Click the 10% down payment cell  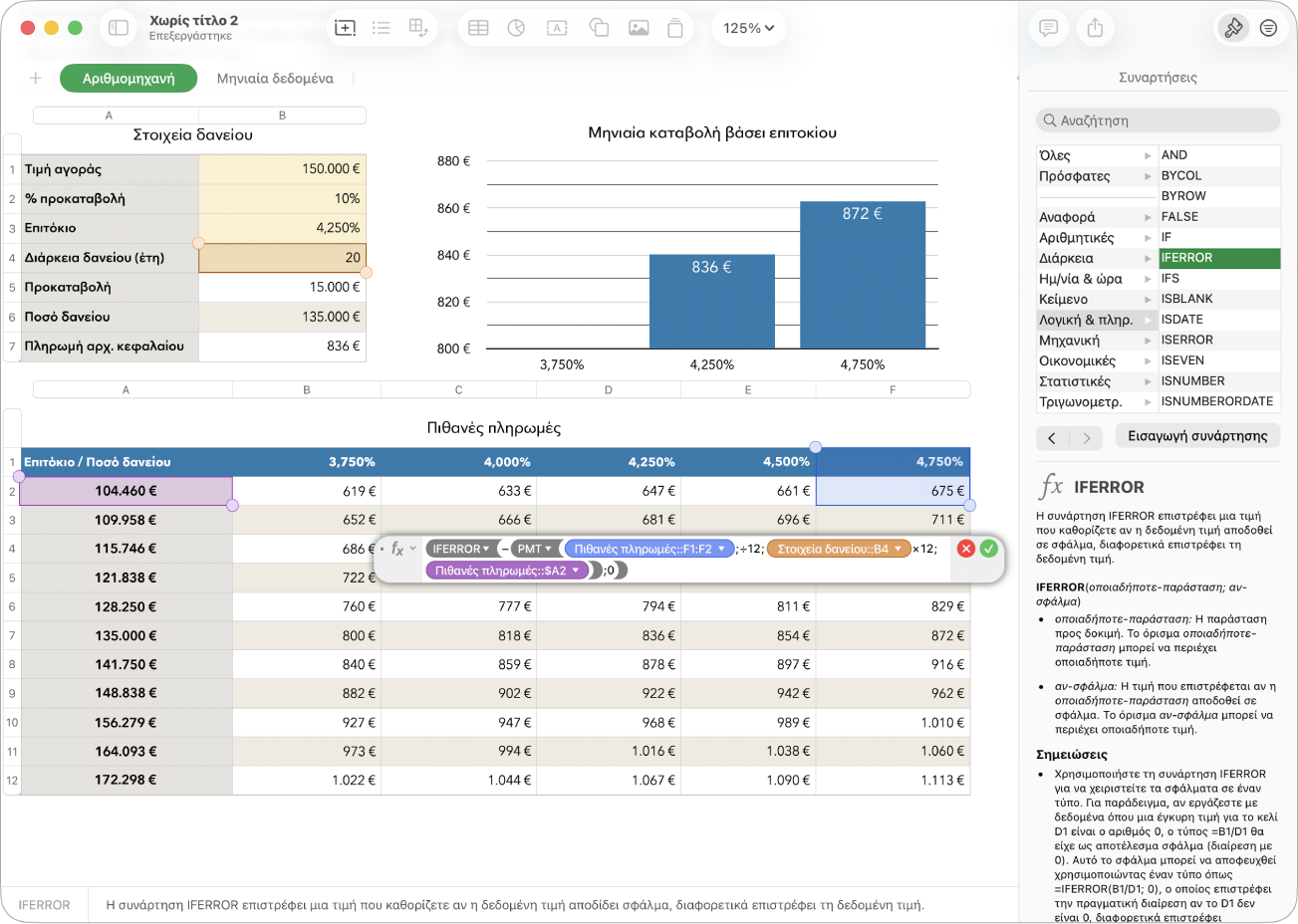pyautogui.click(x=282, y=199)
